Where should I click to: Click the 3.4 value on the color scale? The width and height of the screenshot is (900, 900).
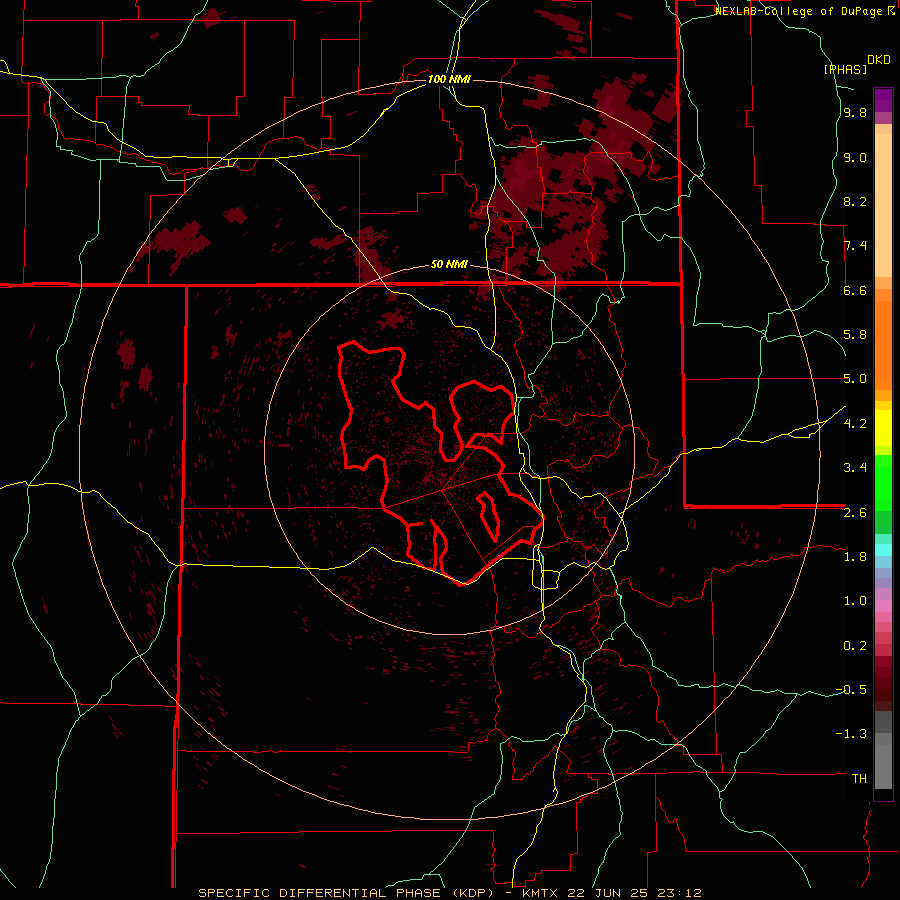(855, 468)
